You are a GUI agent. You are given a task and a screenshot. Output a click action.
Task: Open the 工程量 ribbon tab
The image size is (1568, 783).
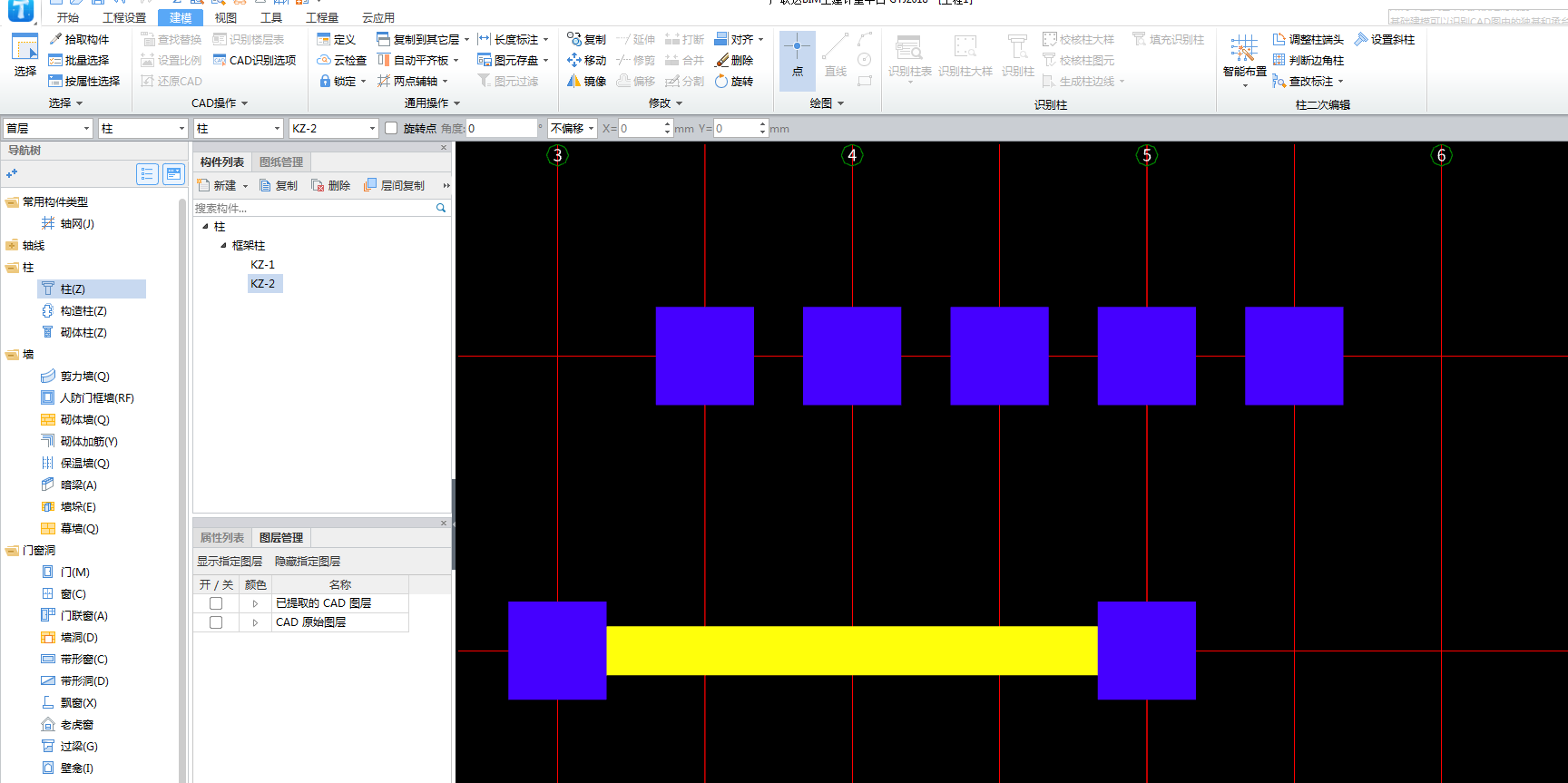coord(322,17)
